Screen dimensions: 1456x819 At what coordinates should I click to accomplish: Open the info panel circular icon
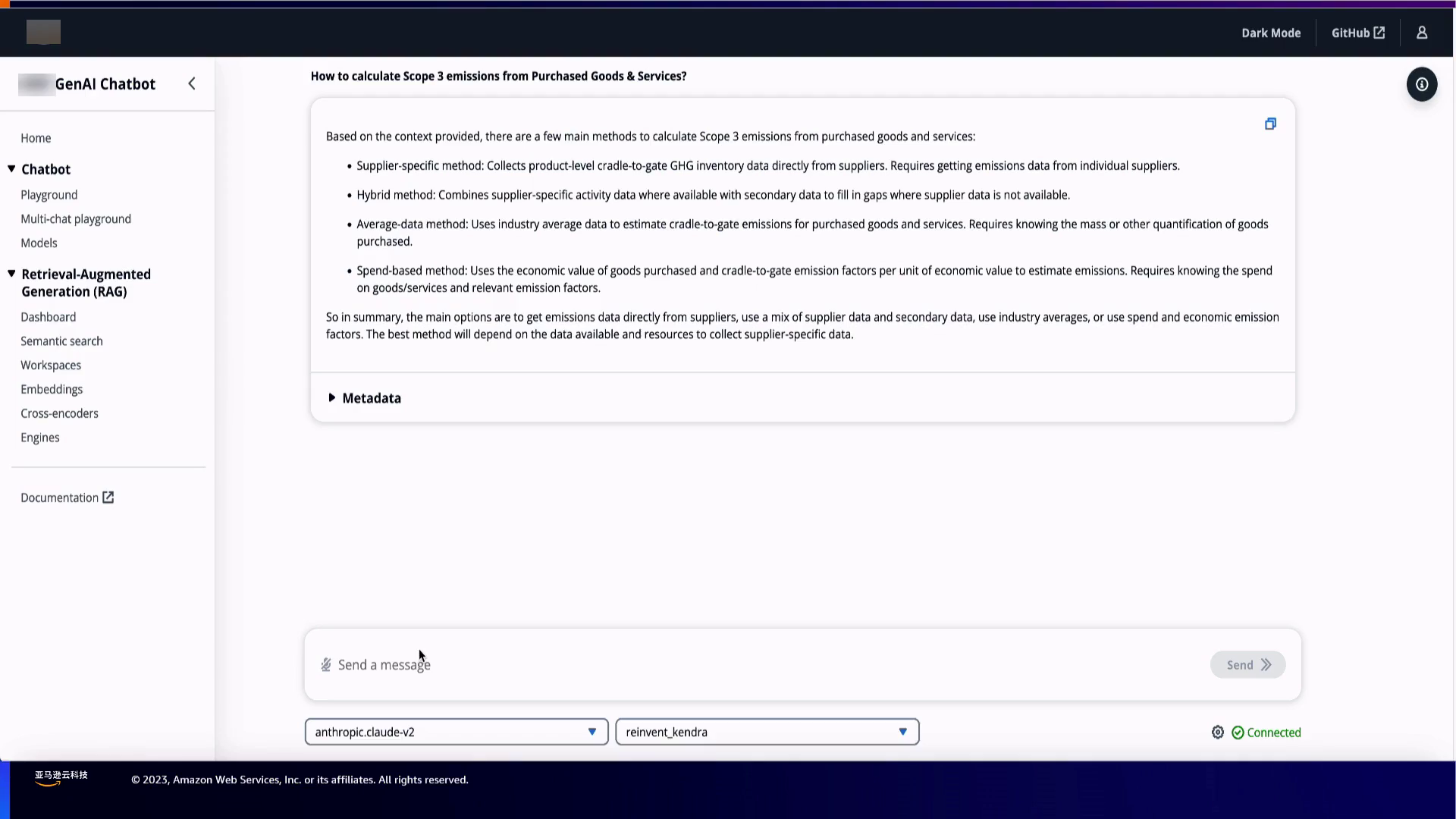pyautogui.click(x=1422, y=84)
